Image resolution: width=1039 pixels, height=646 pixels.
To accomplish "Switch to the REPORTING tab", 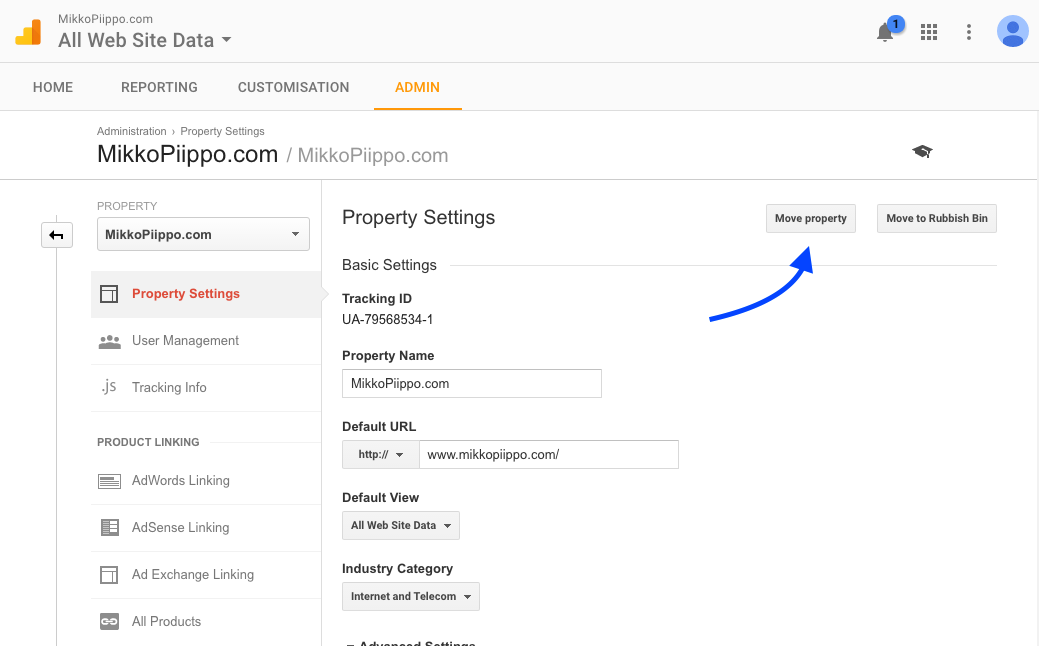I will pos(159,87).
